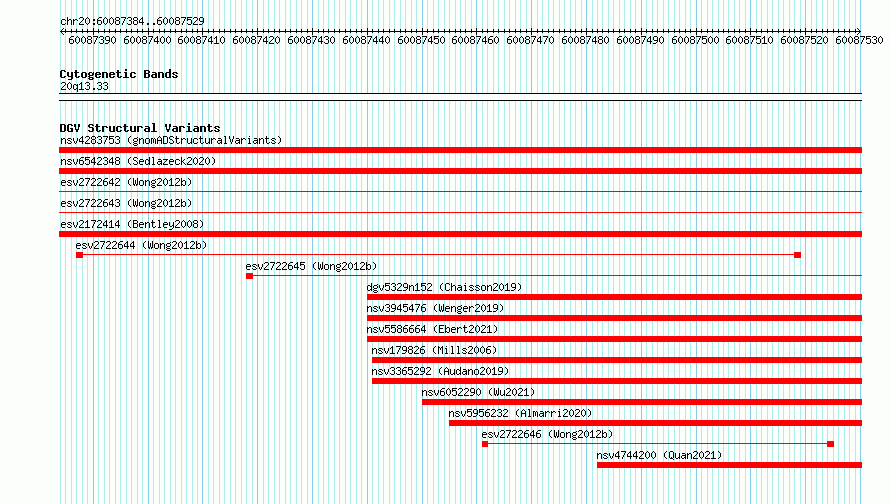Click ruler position 60087460
The width and height of the screenshot is (890, 504).
click(x=476, y=40)
